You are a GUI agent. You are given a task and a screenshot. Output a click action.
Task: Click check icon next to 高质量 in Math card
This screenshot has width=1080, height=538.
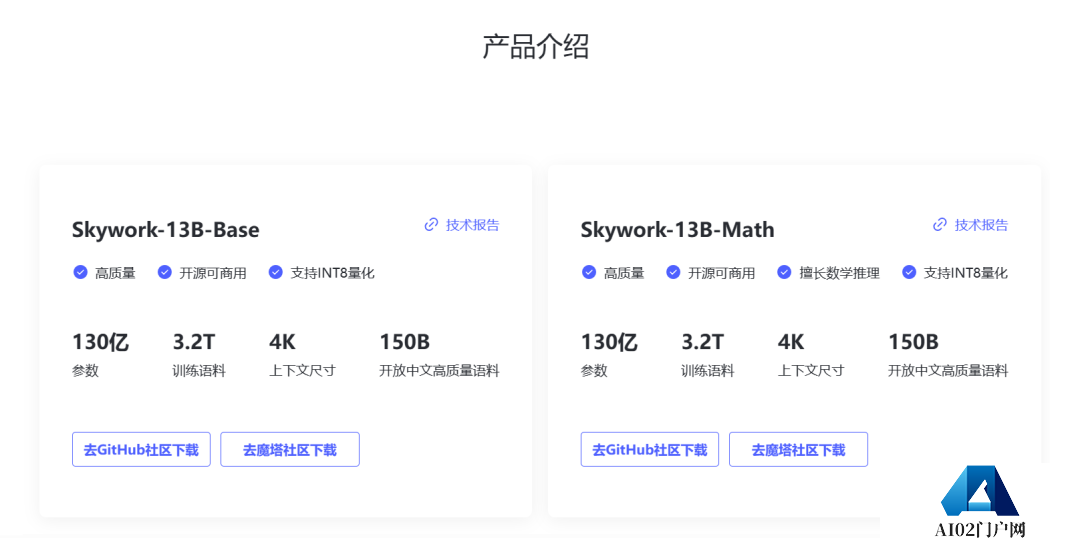point(589,272)
